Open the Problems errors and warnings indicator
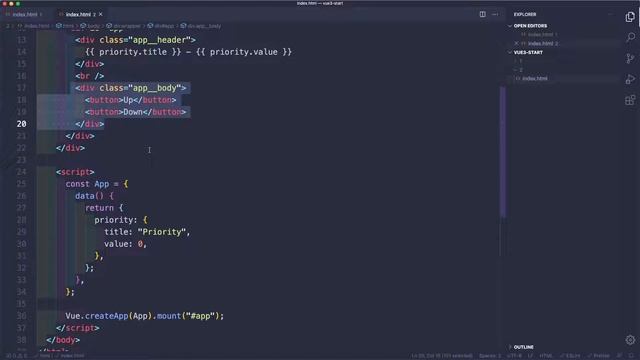 16,356
